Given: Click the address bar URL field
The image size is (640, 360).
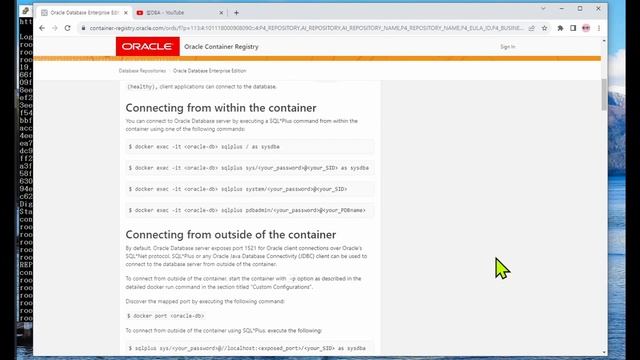Looking at the screenshot, I should pos(306,28).
